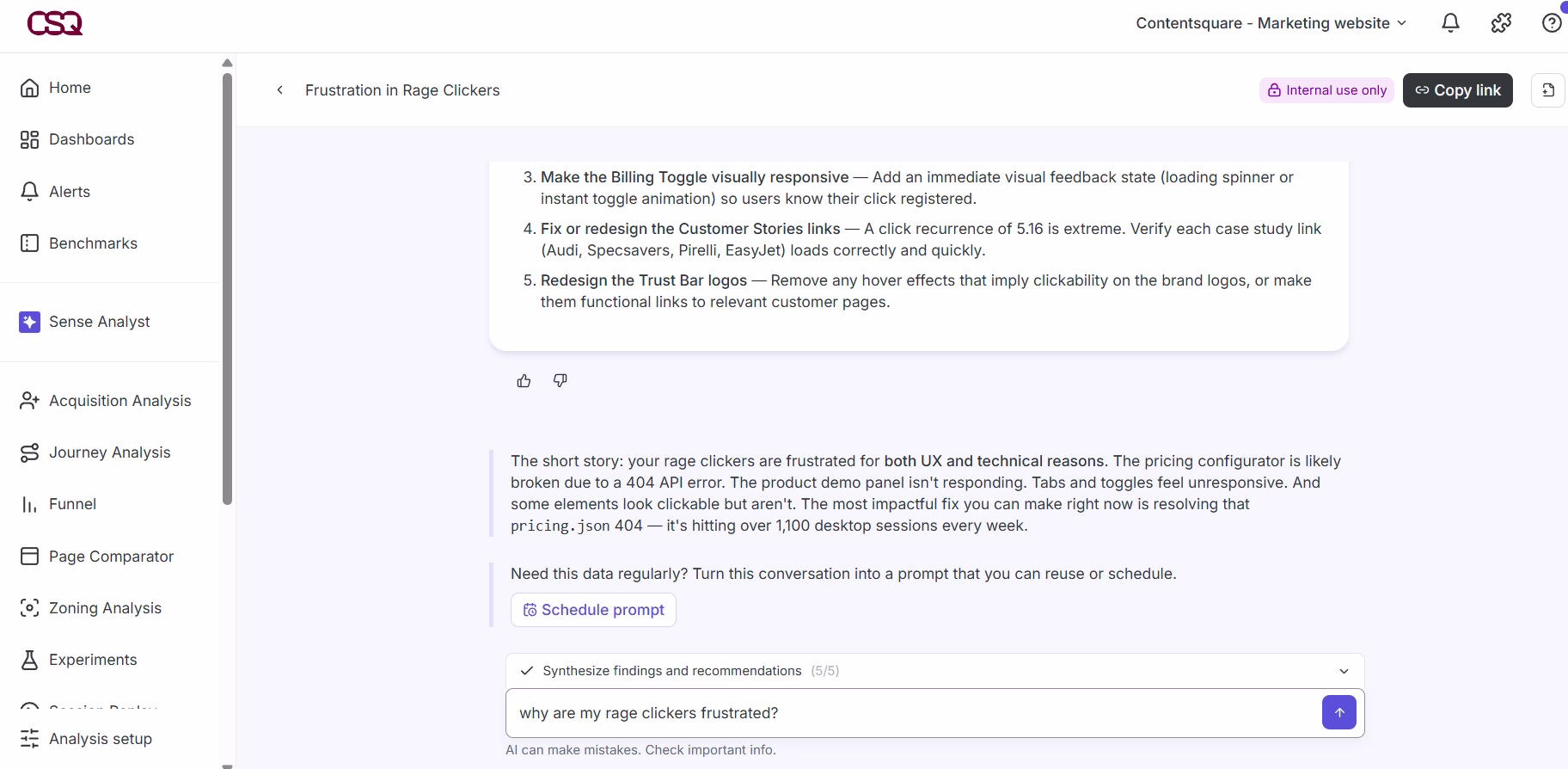1568x769 pixels.
Task: Click the Benchmarks icon
Action: tap(29, 243)
